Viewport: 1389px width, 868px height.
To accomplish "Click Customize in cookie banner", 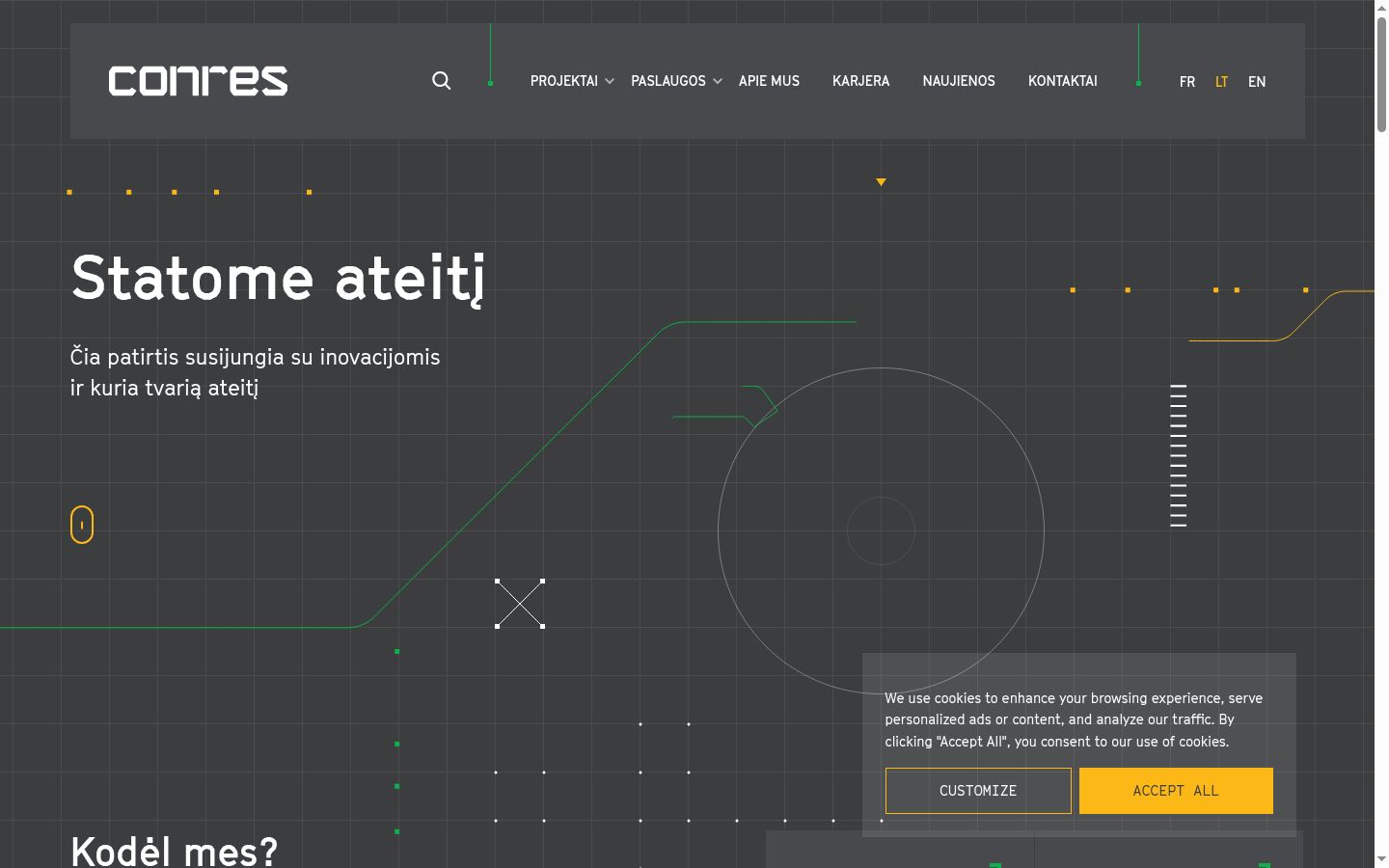I will pyautogui.click(x=978, y=791).
